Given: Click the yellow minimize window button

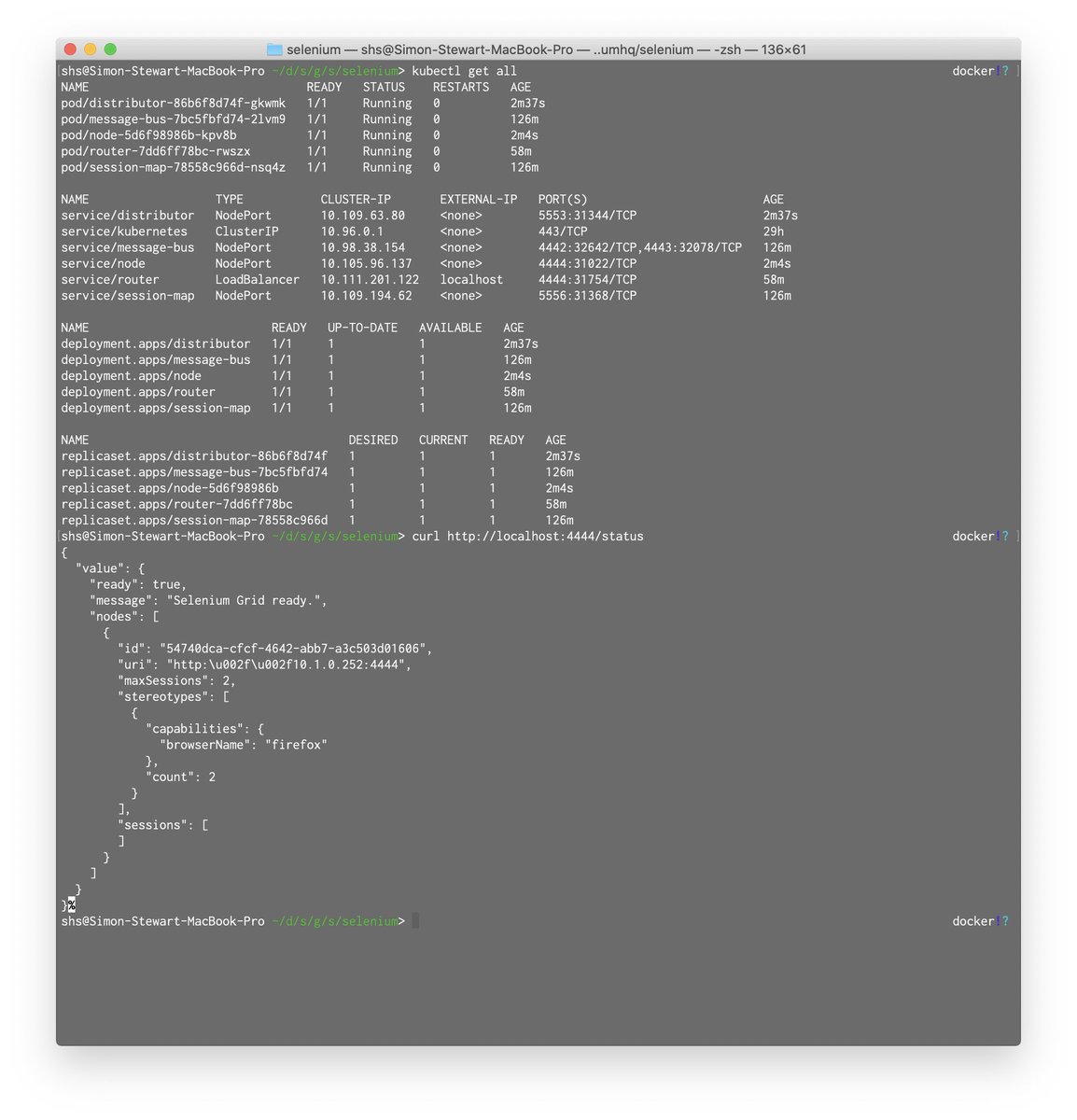Looking at the screenshot, I should (90, 49).
